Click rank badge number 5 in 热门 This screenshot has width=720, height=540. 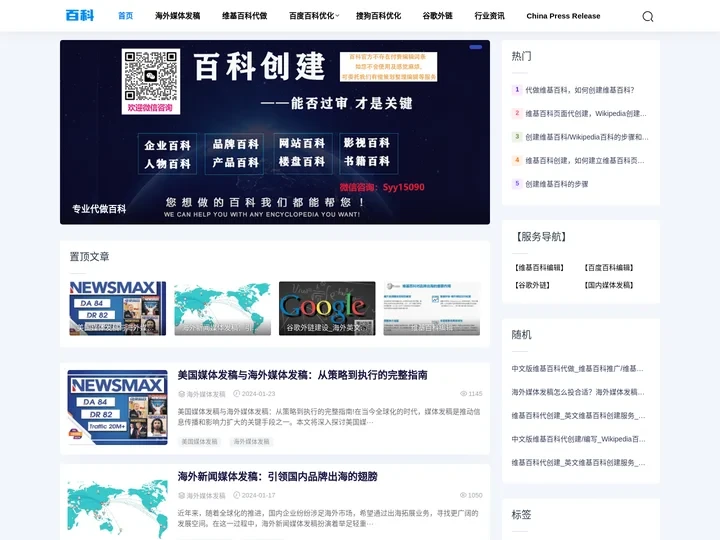517,183
